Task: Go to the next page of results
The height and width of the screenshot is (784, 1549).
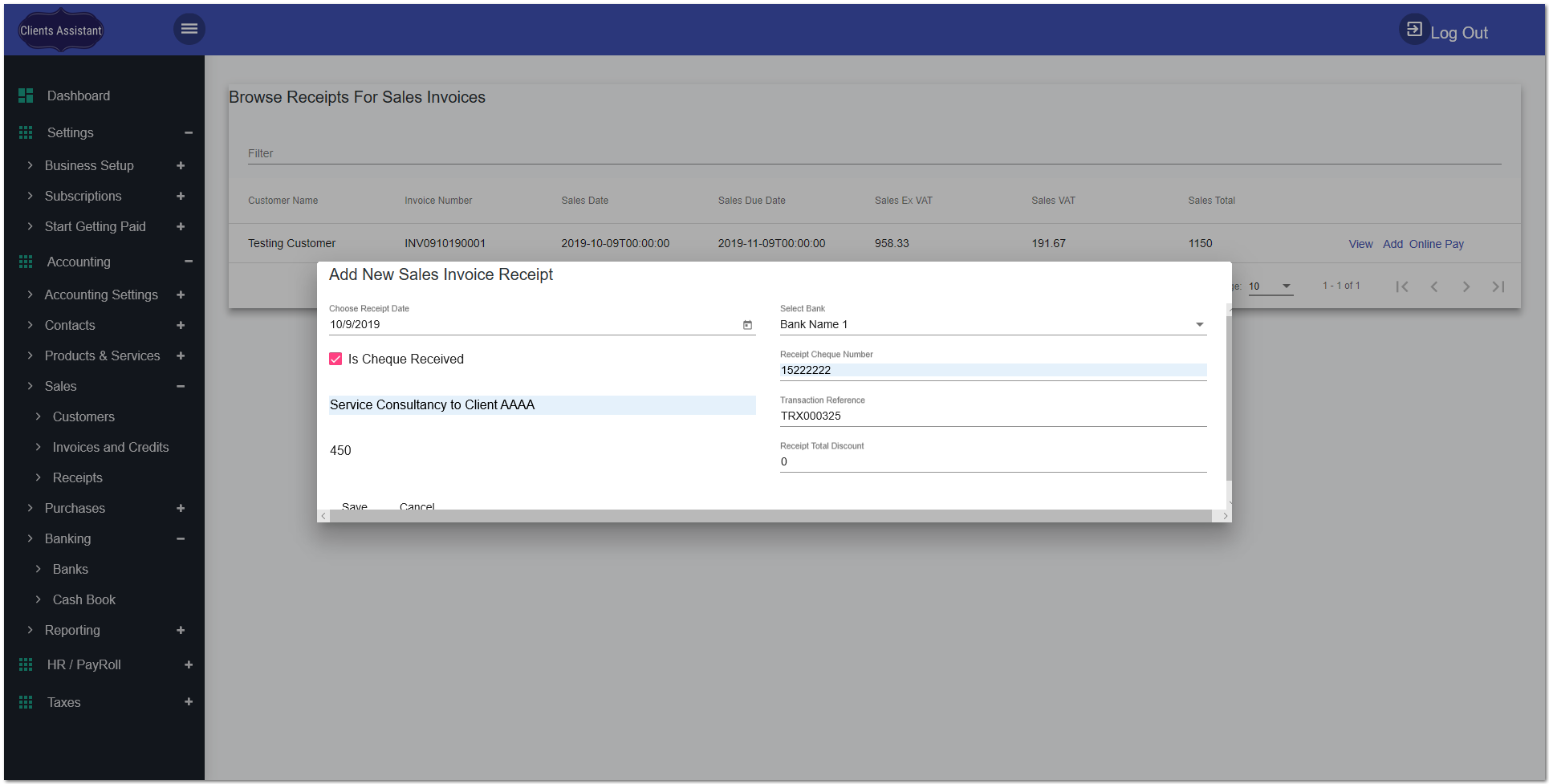Action: pyautogui.click(x=1466, y=286)
